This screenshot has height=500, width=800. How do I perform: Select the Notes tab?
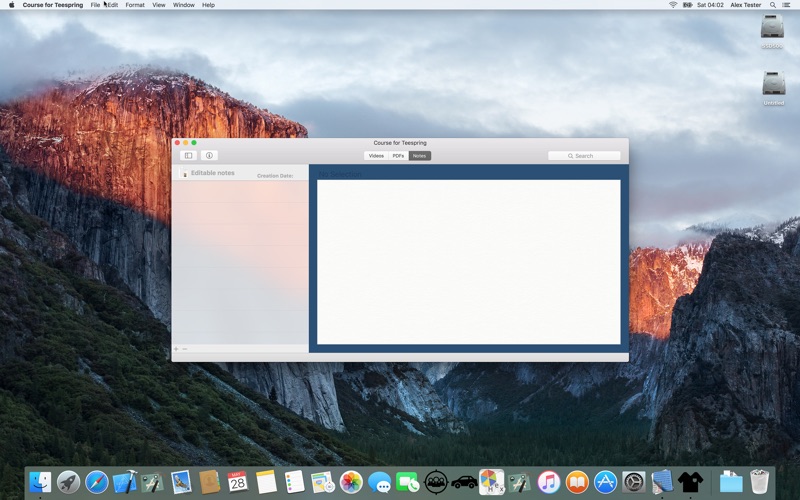pos(420,156)
